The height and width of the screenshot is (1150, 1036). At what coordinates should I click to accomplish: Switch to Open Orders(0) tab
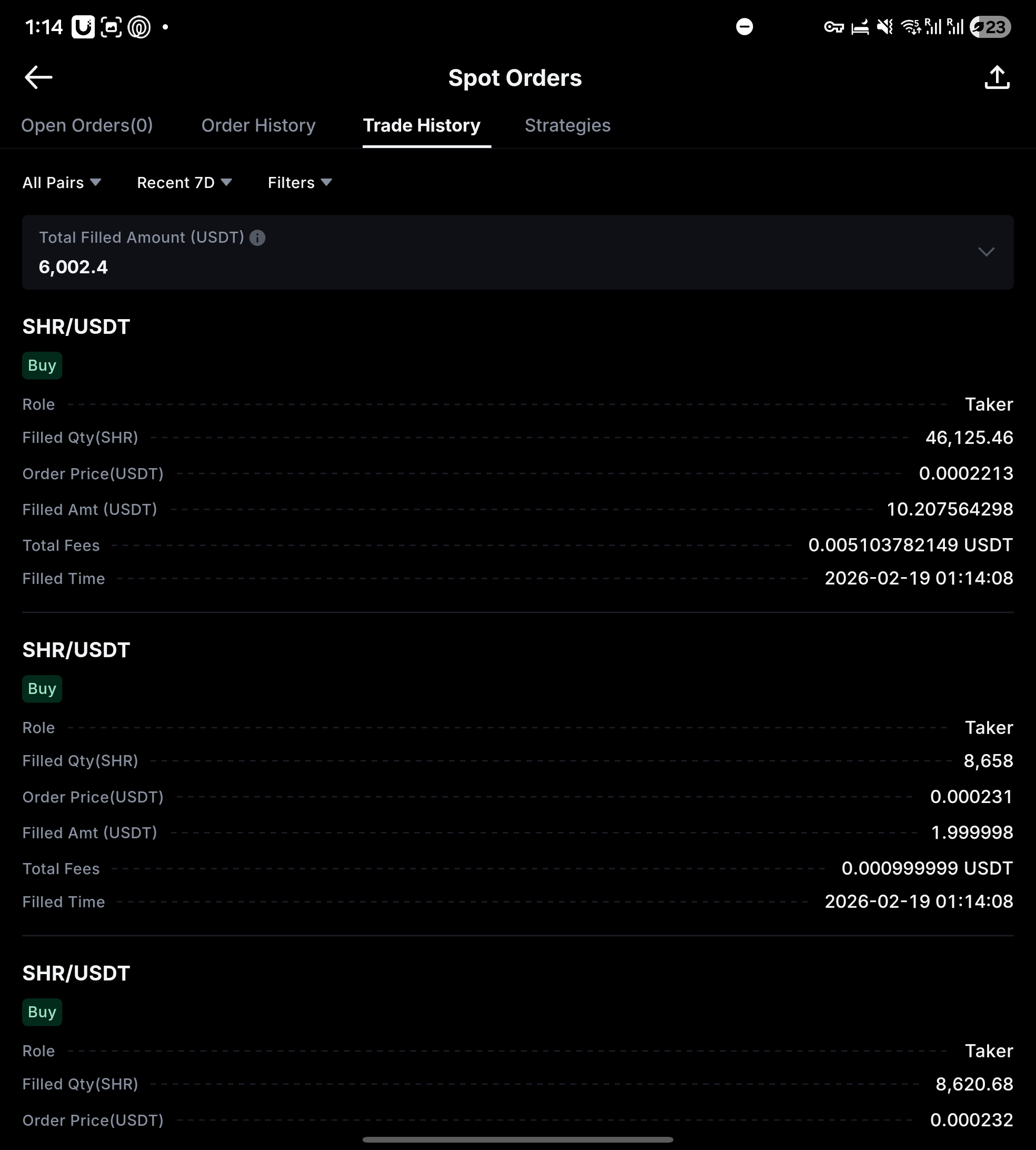click(87, 125)
